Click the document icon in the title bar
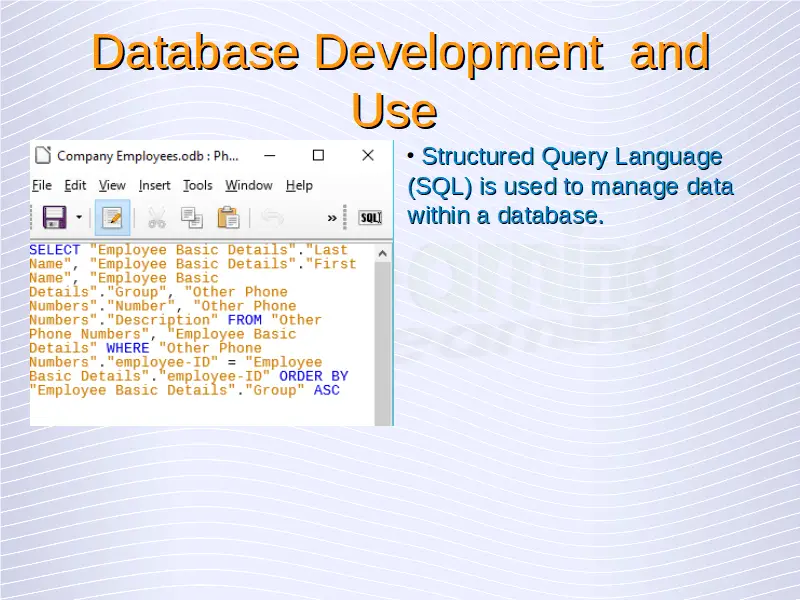Image resolution: width=800 pixels, height=600 pixels. [43, 155]
